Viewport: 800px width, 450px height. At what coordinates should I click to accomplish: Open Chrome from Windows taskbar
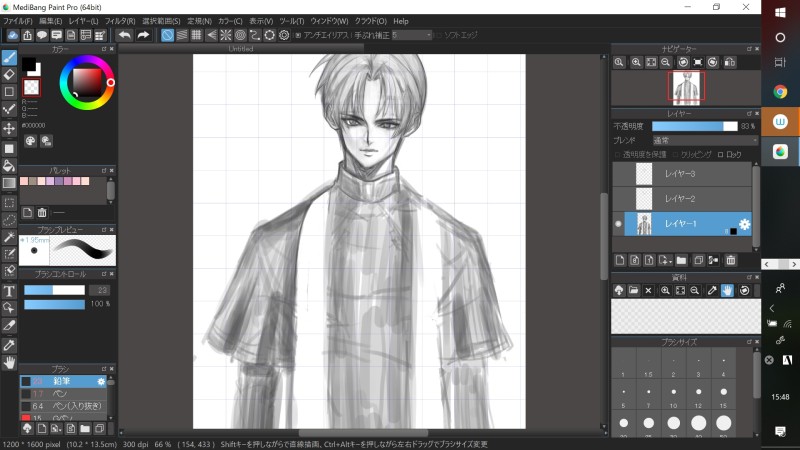[x=780, y=92]
